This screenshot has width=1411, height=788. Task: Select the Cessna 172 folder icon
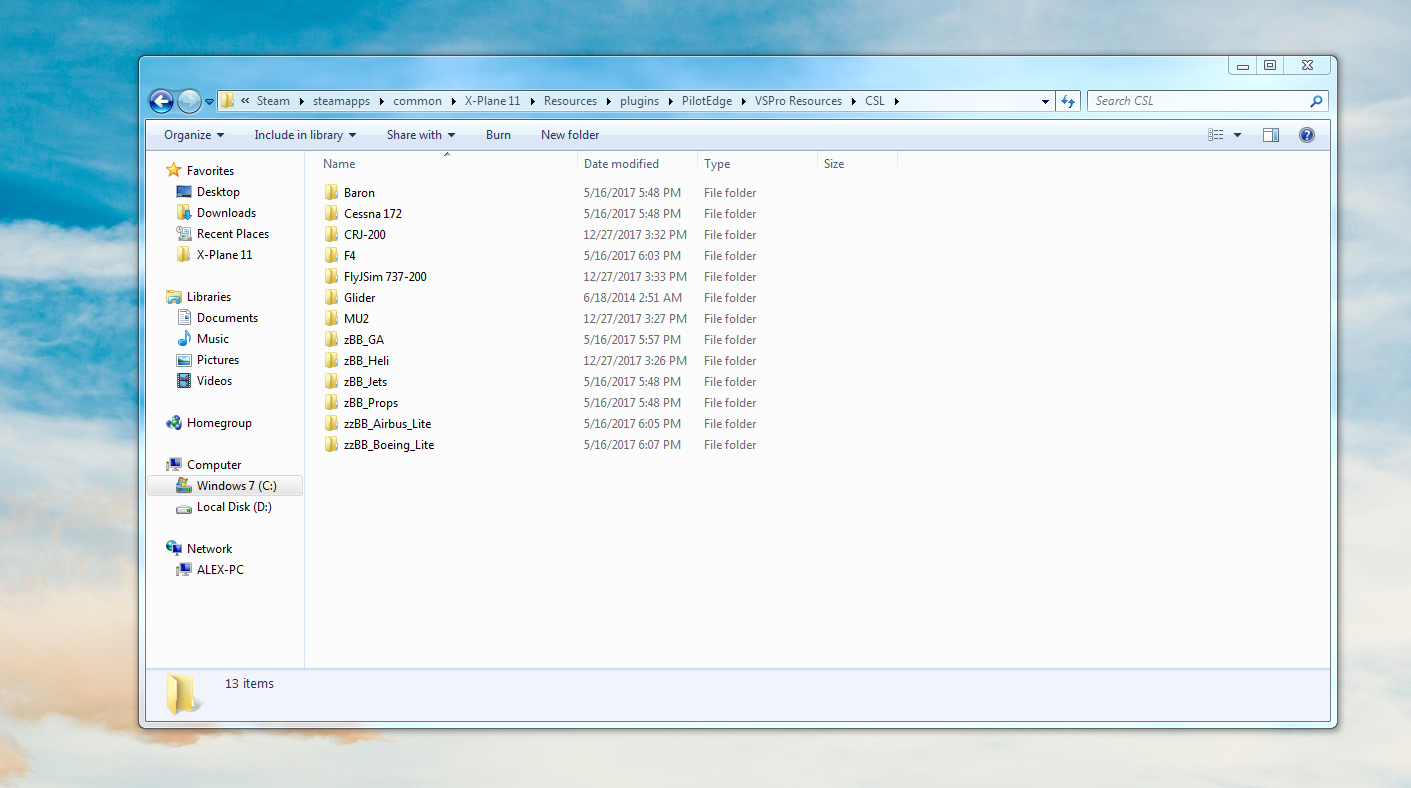tap(332, 214)
